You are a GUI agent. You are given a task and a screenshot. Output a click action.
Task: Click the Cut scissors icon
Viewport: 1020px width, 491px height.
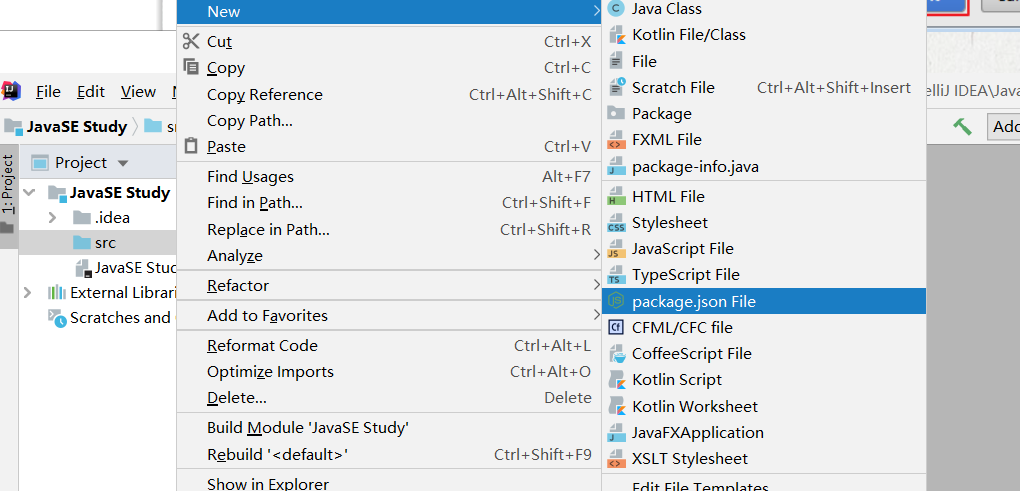click(191, 41)
